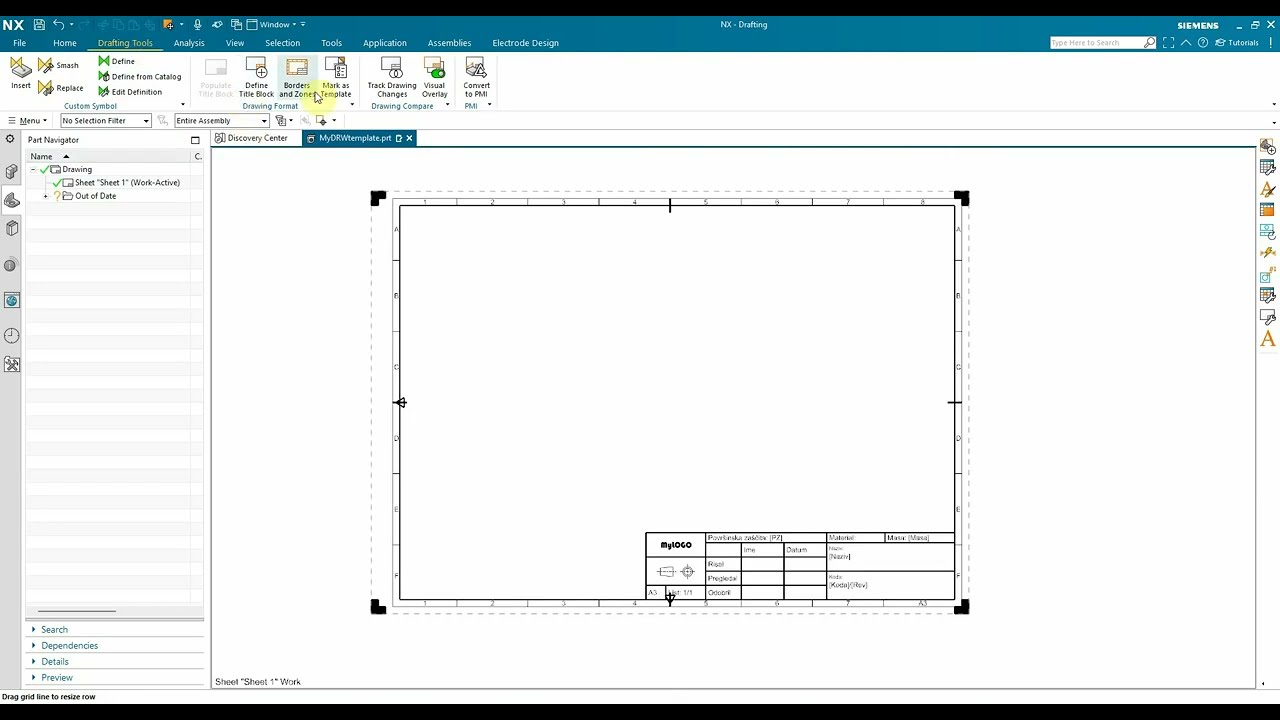
Task: Click the Smash custom symbol tool
Action: point(59,65)
